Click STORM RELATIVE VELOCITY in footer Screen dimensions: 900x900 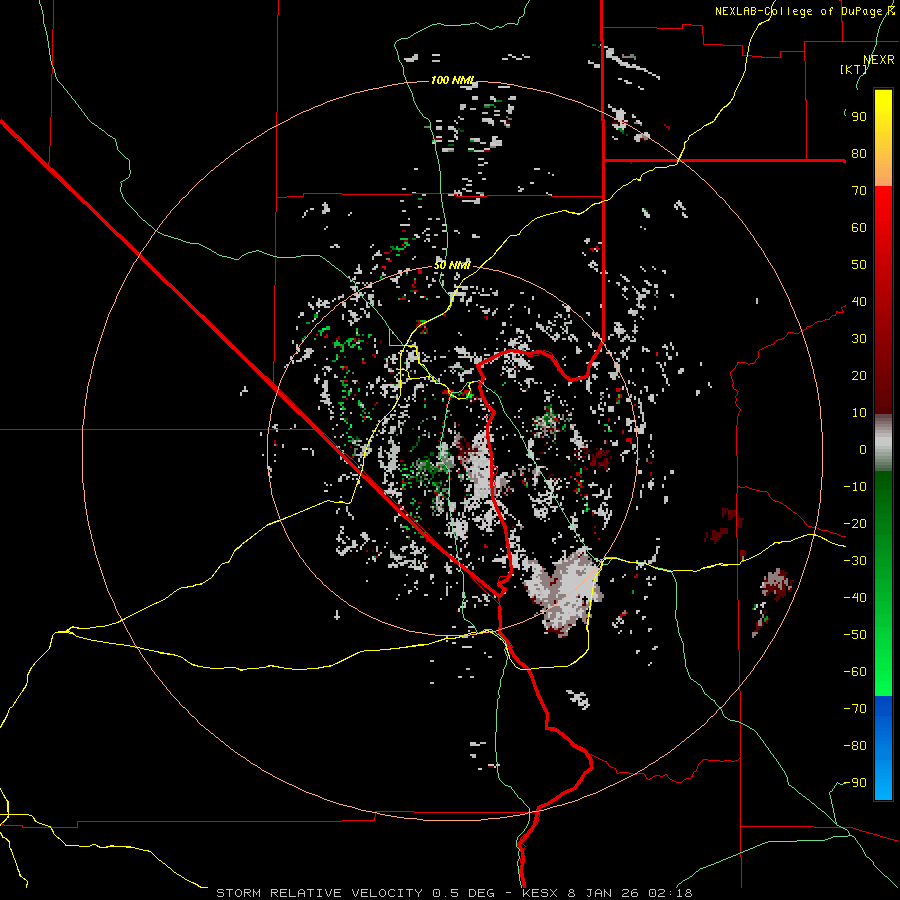[319, 893]
